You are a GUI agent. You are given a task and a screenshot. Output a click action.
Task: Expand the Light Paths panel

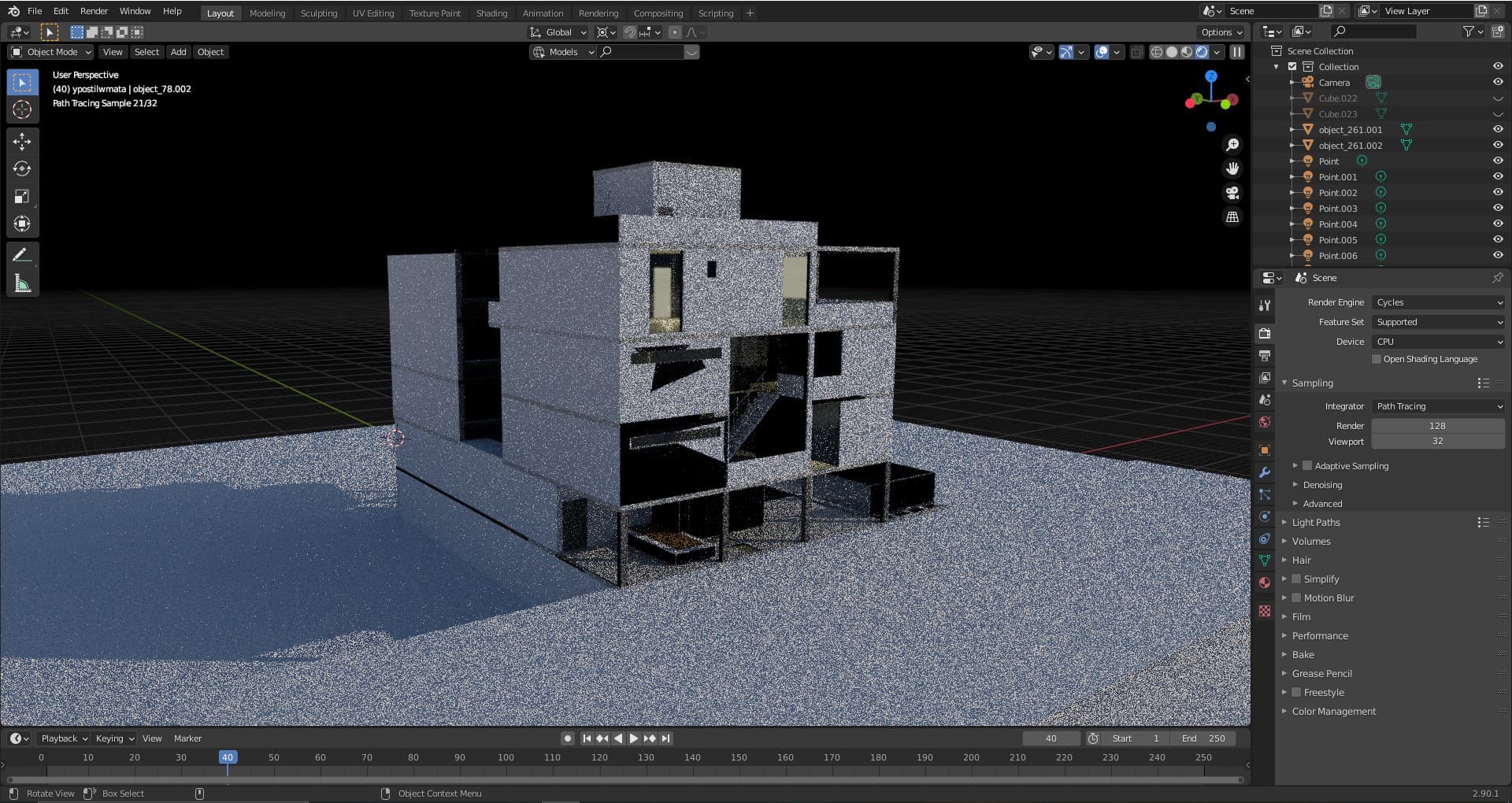click(x=1316, y=522)
